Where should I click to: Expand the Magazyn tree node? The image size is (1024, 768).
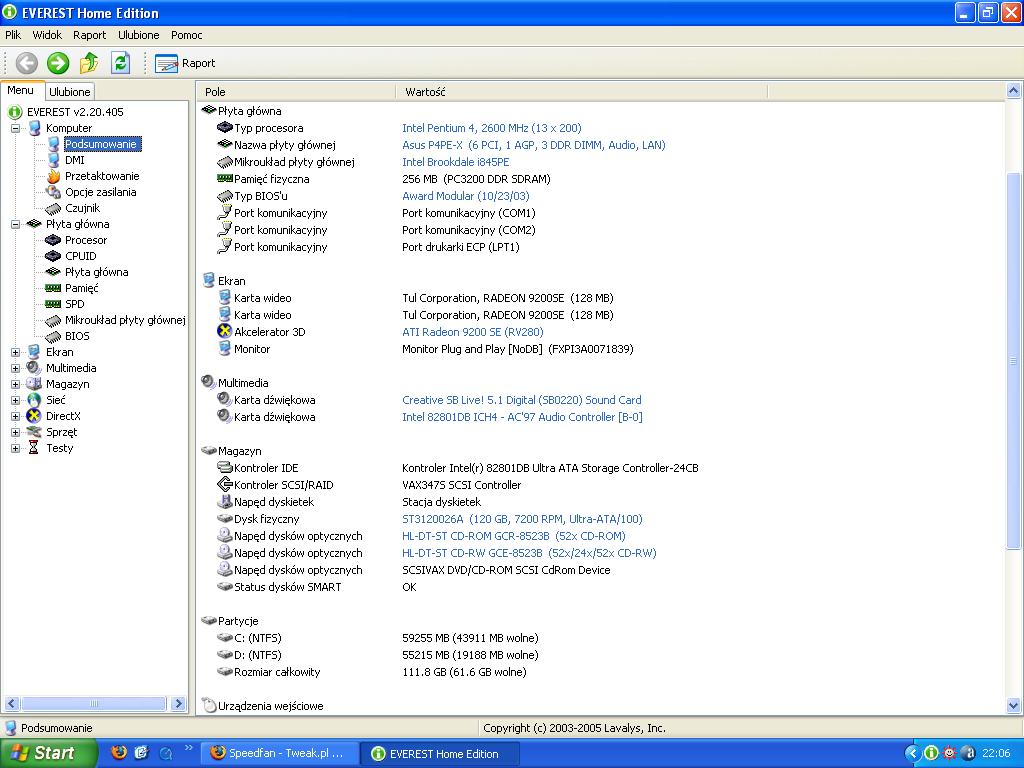click(16, 384)
